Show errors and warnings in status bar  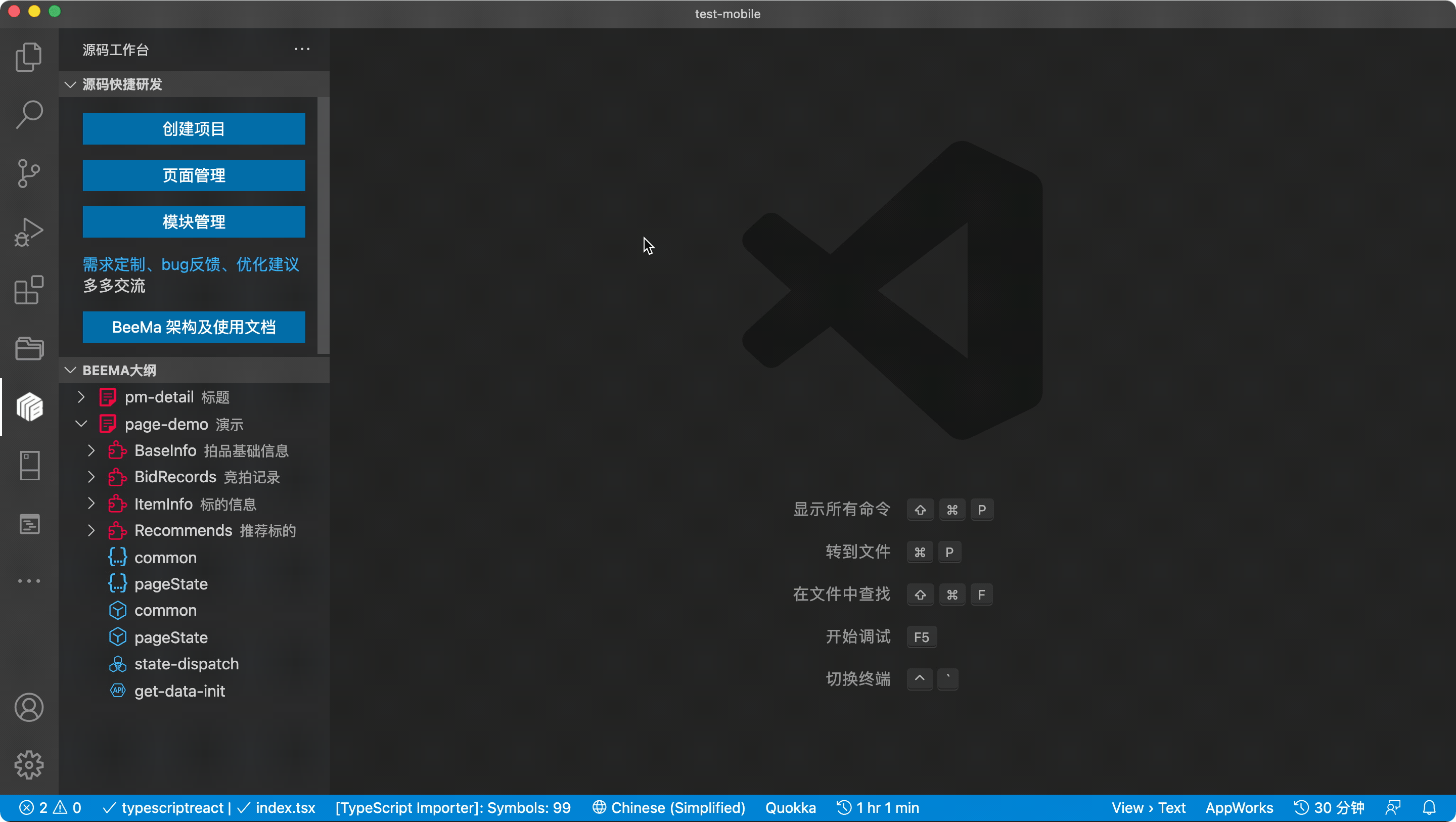[51, 807]
